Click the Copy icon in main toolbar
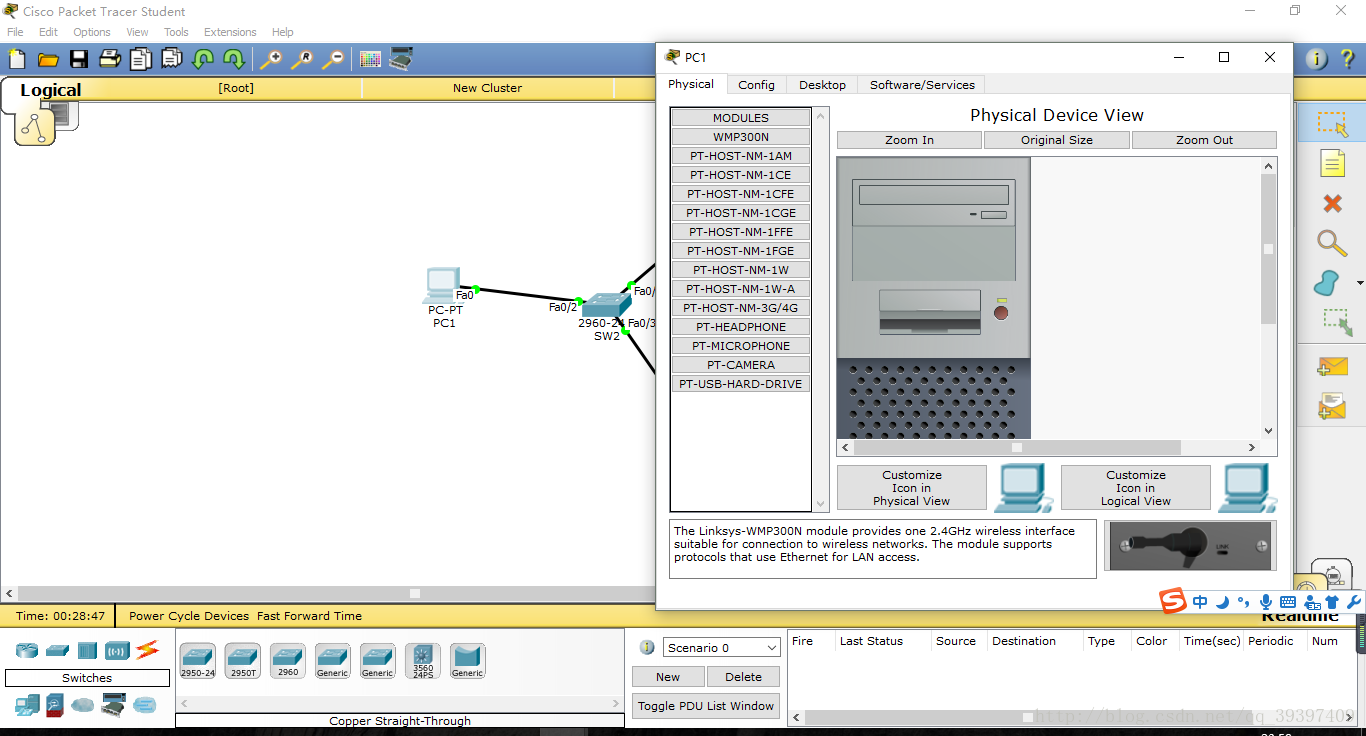 (x=141, y=59)
